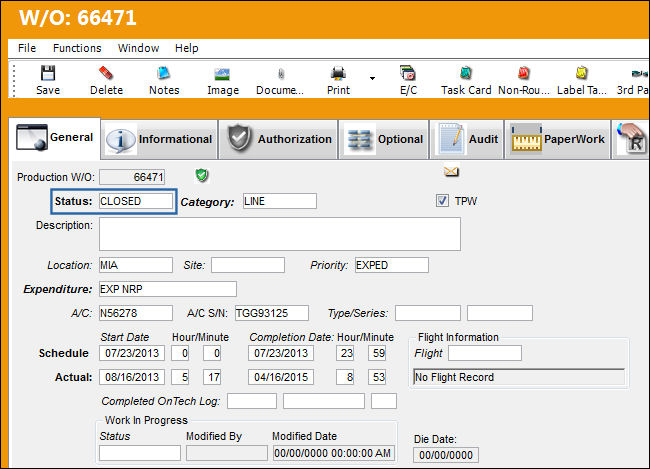Click the empty Site field
This screenshot has width=650, height=469.
[248, 265]
